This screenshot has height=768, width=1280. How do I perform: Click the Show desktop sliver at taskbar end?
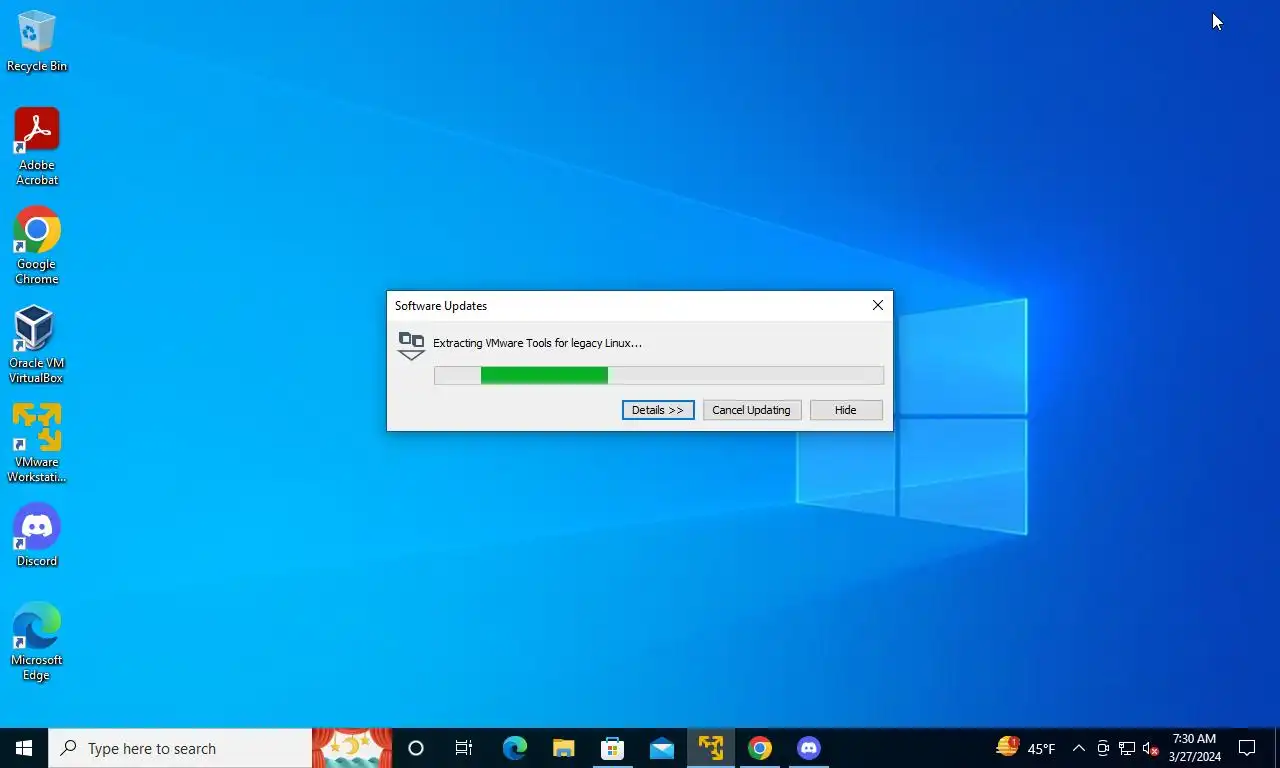(1276, 748)
